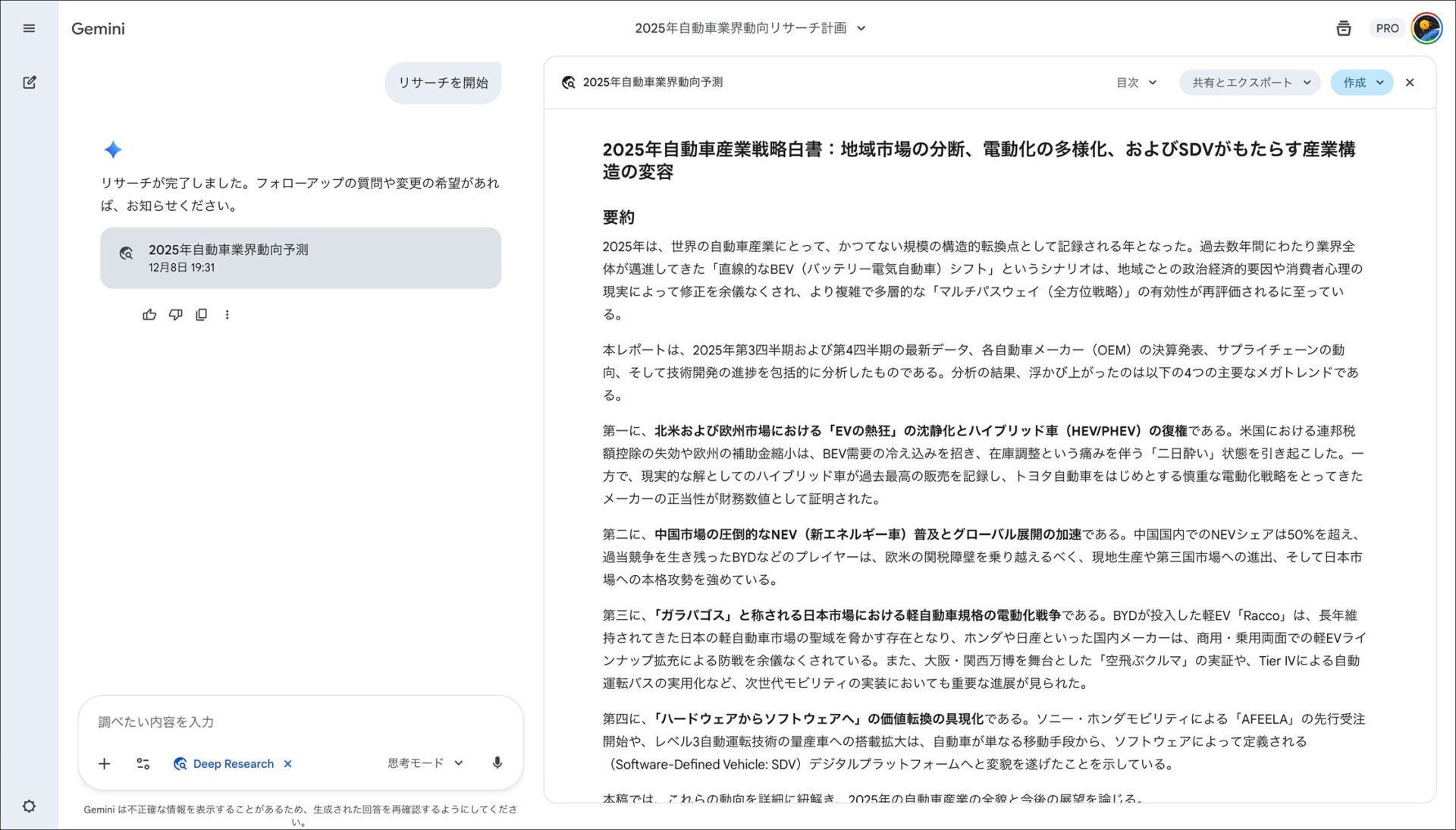Viewport: 1456px width, 830px height.
Task: Open the 目次 table of contents dropdown
Action: pos(1135,82)
